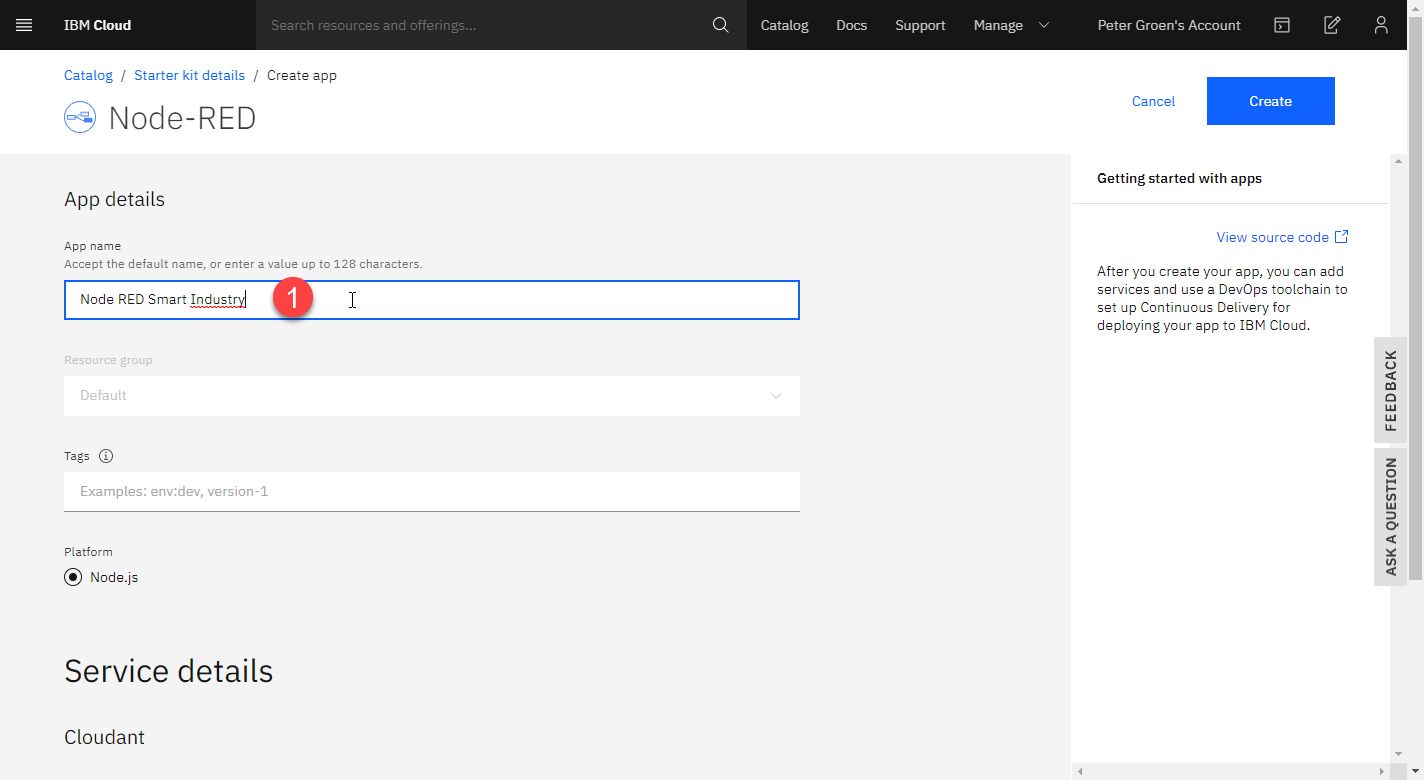Open the Resource group Default dropdown
Screen dimensions: 1424x780
(432, 395)
